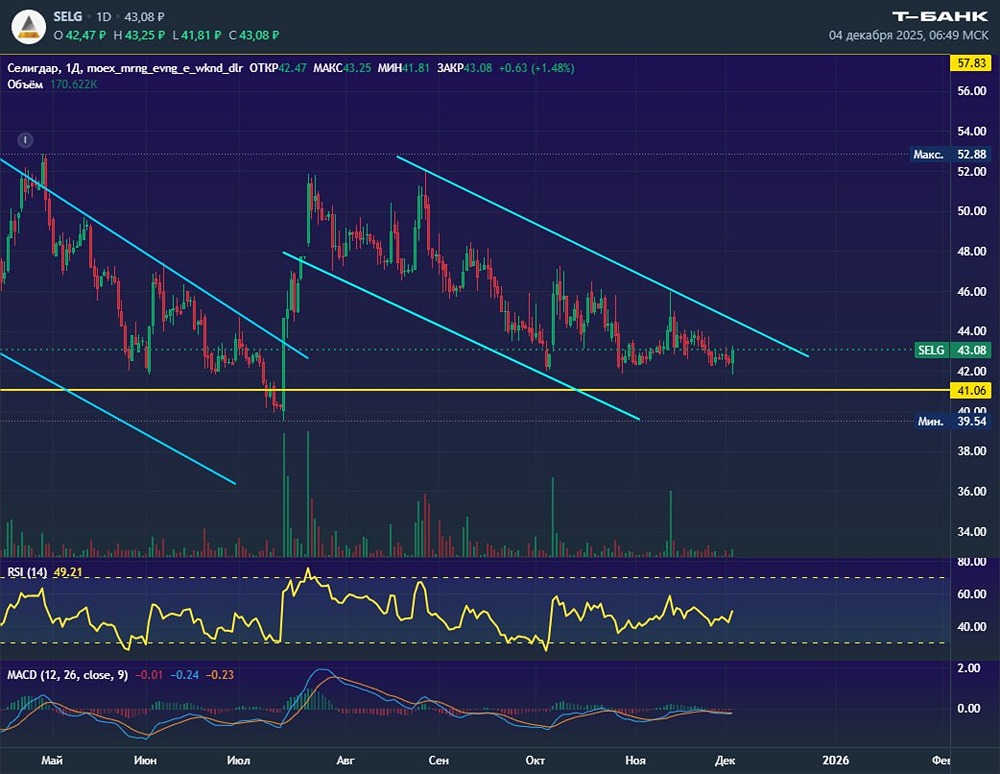Click the RSI value 49.21
This screenshot has width=1000, height=774.
point(66,573)
